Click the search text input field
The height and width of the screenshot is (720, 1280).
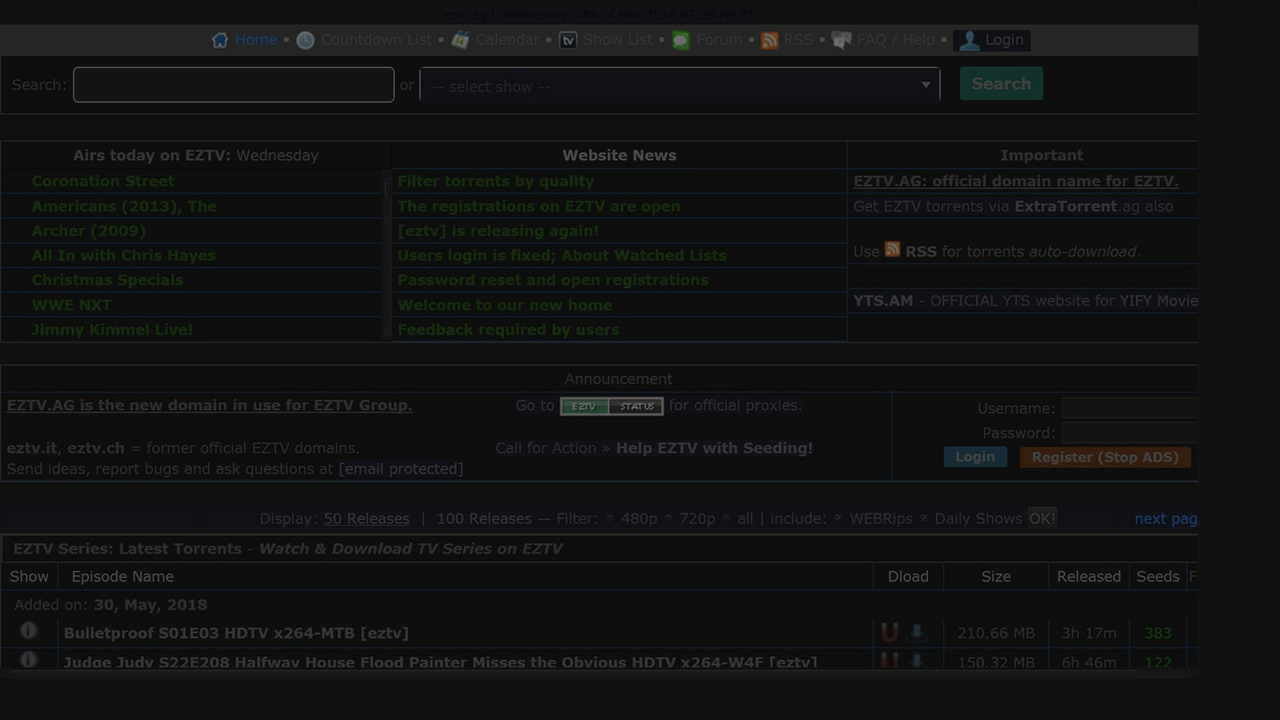234,85
